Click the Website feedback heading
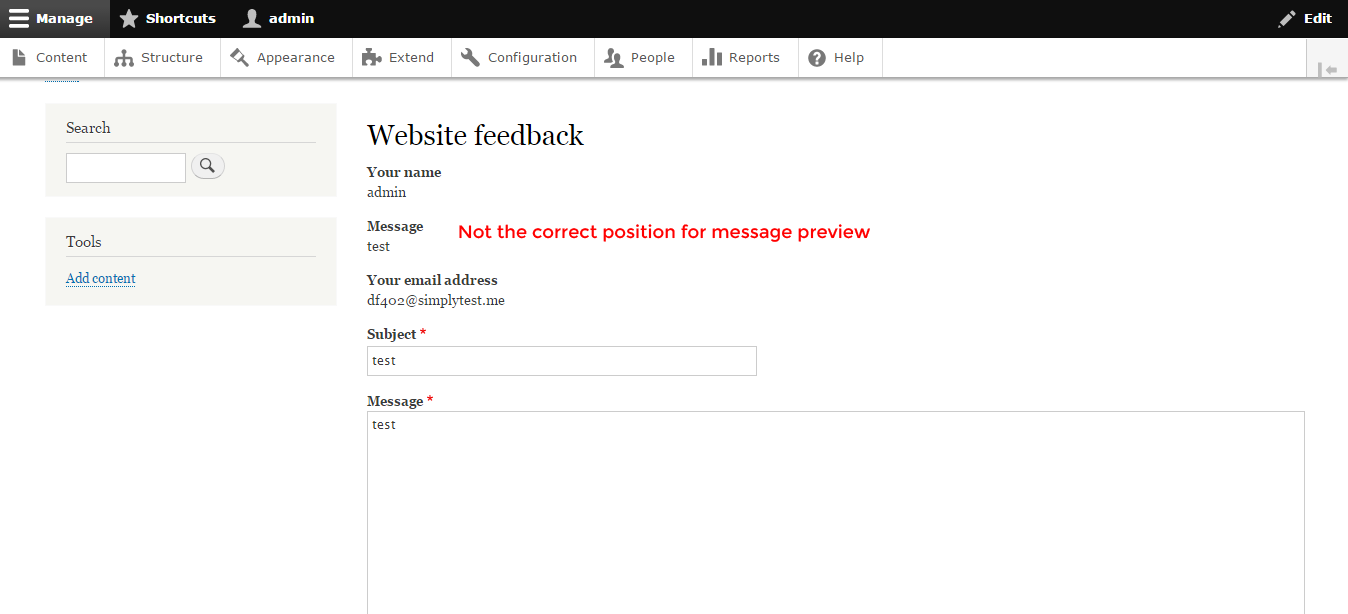Screen dimensions: 1348x614 (475, 135)
